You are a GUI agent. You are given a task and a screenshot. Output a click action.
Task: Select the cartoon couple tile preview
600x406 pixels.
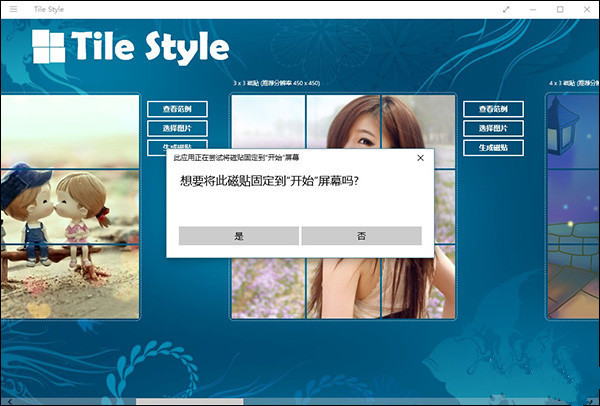point(70,207)
